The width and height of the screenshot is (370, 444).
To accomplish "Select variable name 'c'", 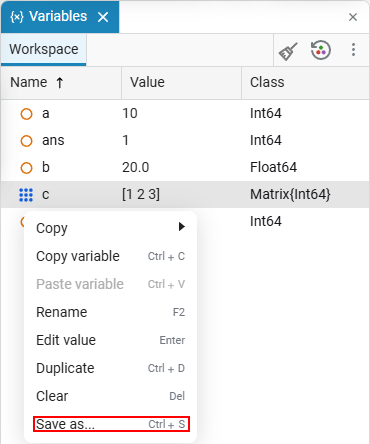I will click(46, 195).
